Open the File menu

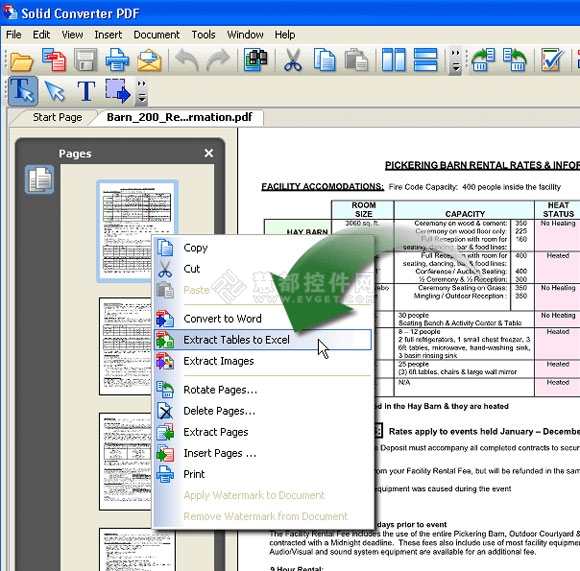point(14,35)
